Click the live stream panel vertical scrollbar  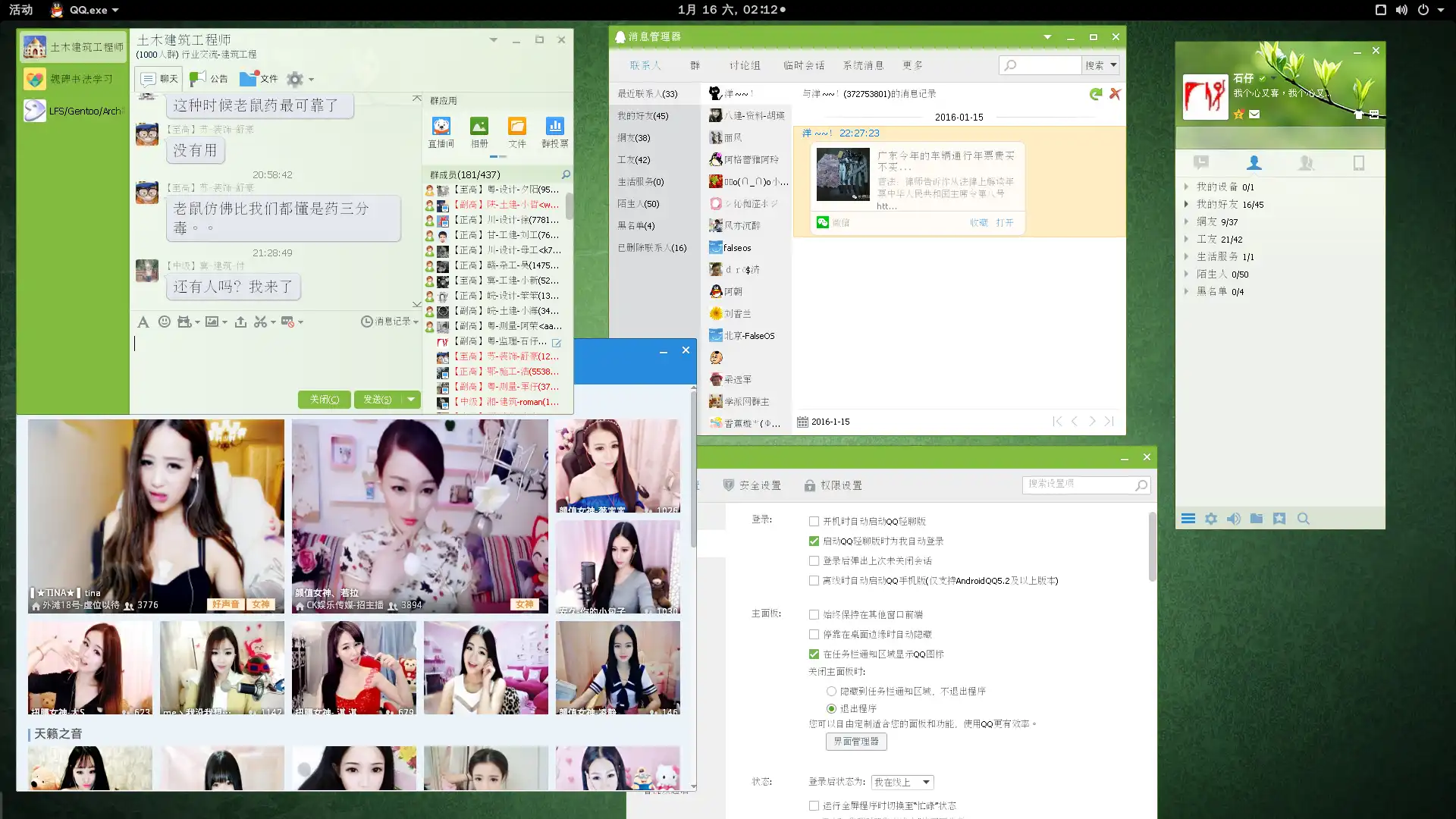tap(693, 469)
